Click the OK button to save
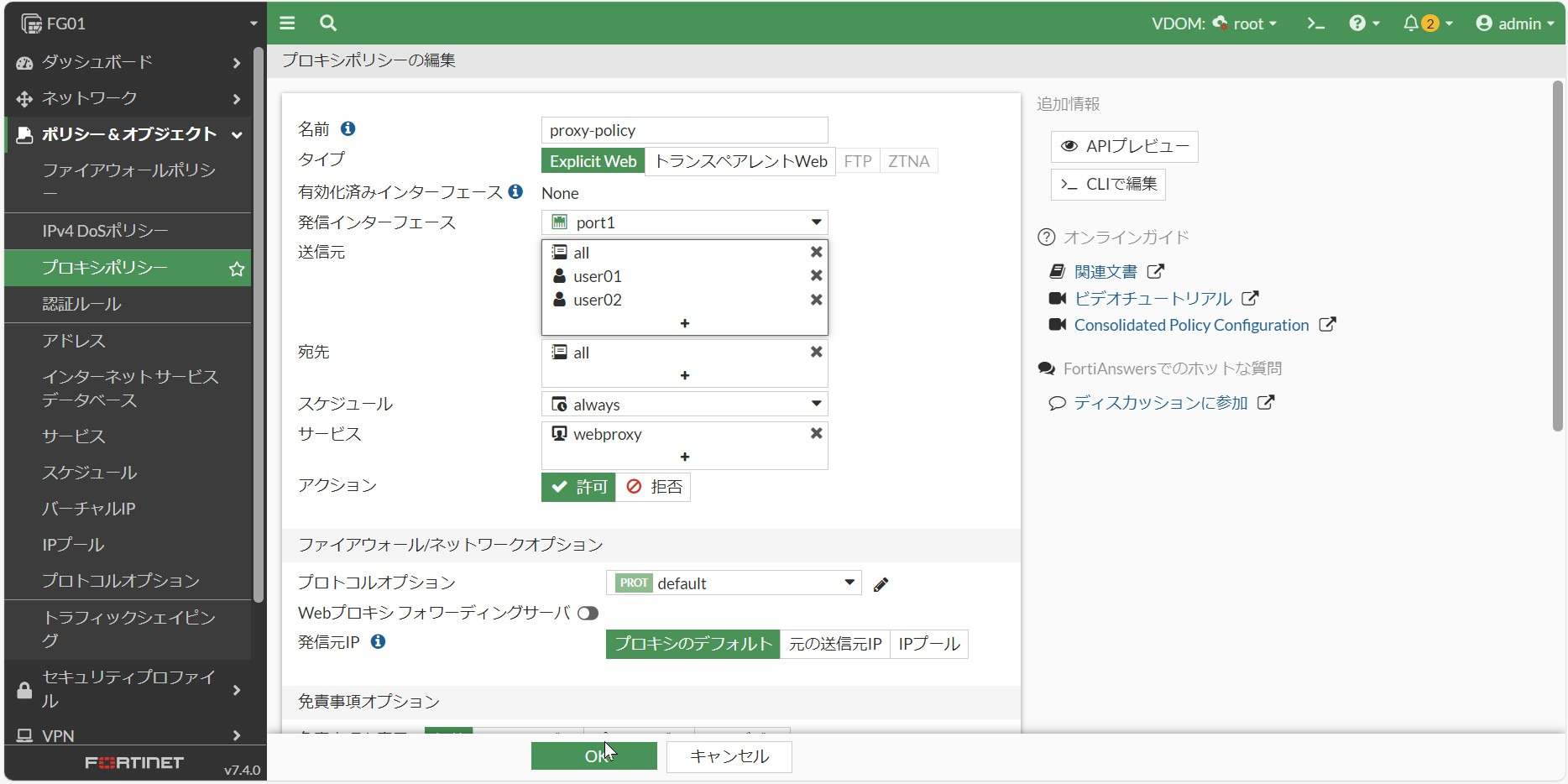Viewport: 1568px width, 784px height. pos(593,755)
